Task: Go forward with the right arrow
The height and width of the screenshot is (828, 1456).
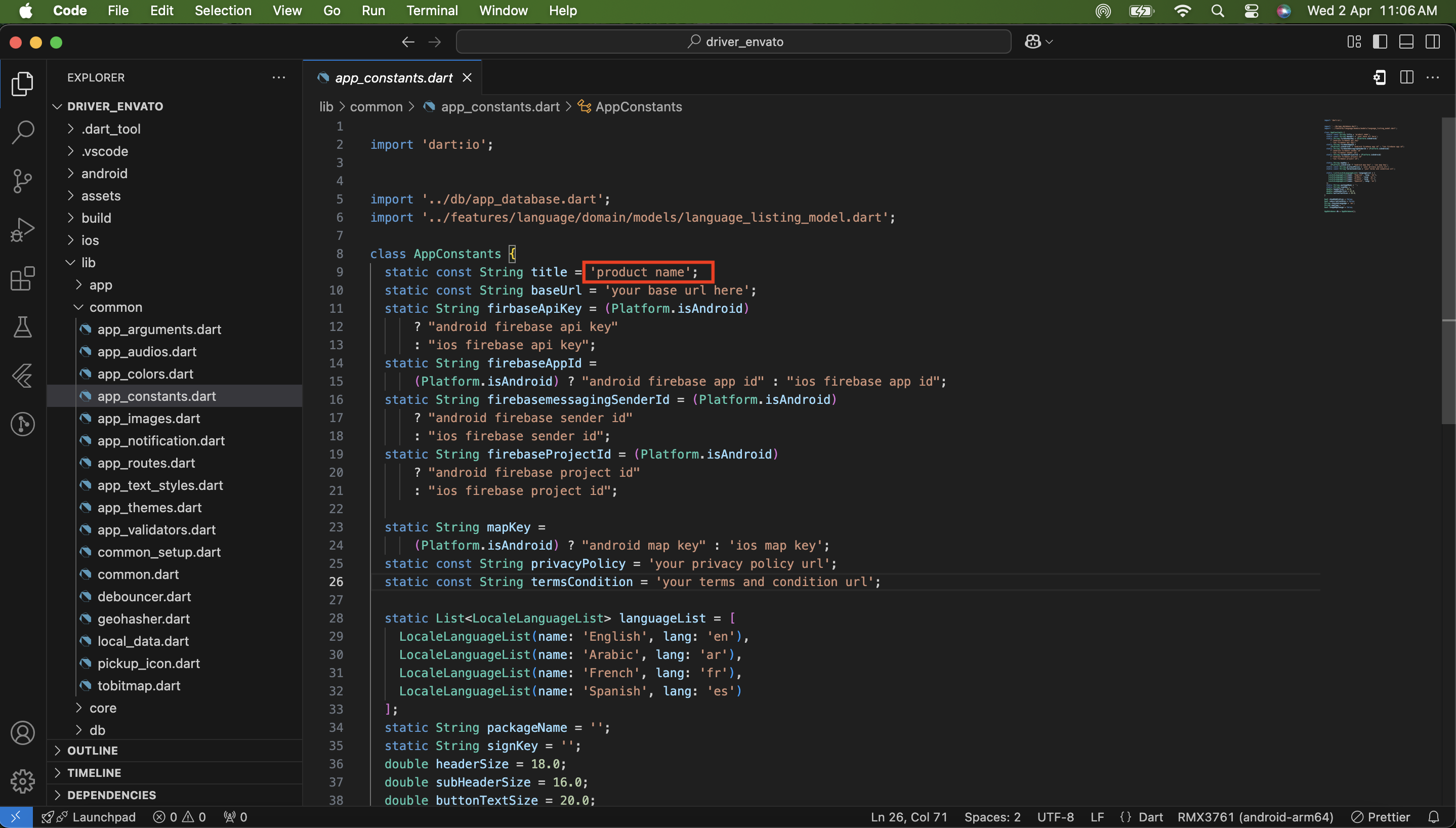Action: pos(434,42)
